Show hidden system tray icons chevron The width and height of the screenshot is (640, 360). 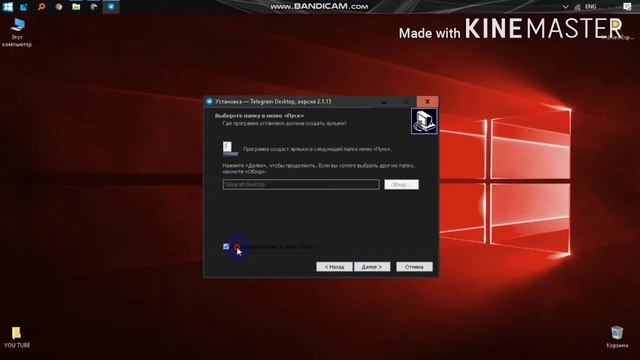pyautogui.click(x=565, y=7)
